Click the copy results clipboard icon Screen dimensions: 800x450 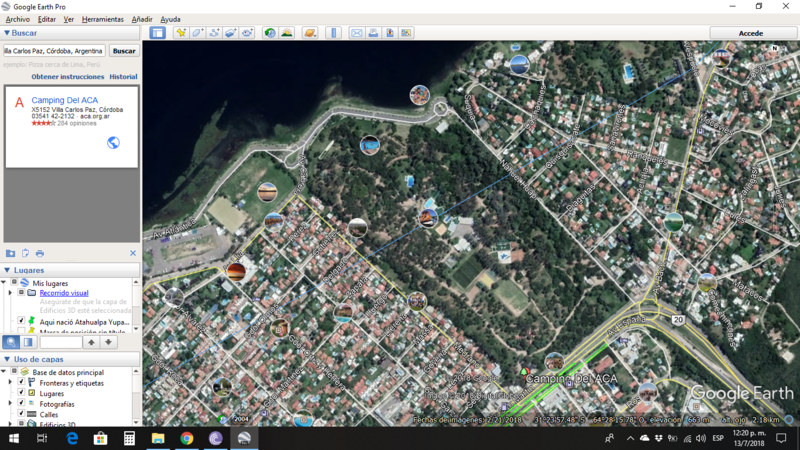(x=25, y=253)
